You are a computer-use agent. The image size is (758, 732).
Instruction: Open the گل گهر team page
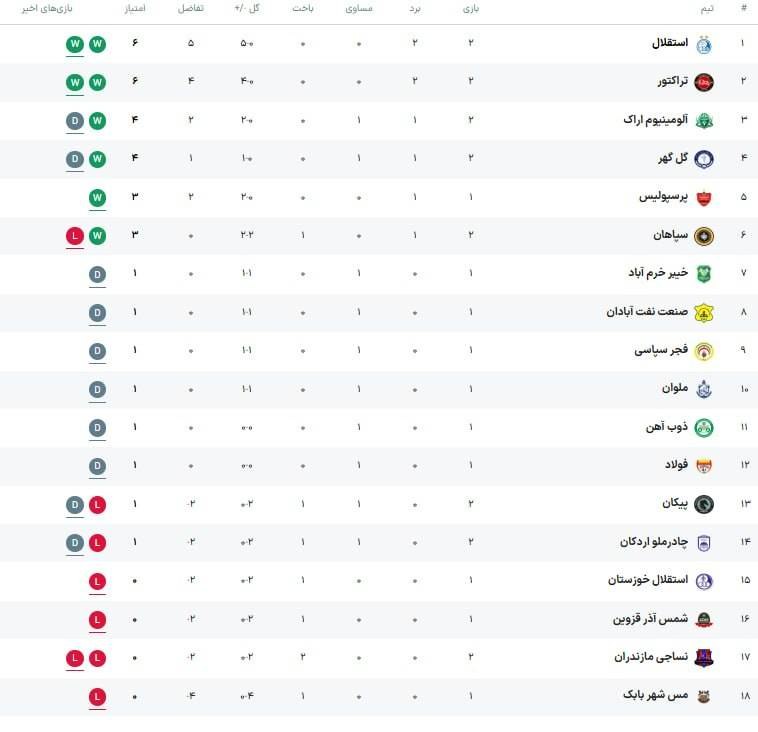[x=672, y=158]
